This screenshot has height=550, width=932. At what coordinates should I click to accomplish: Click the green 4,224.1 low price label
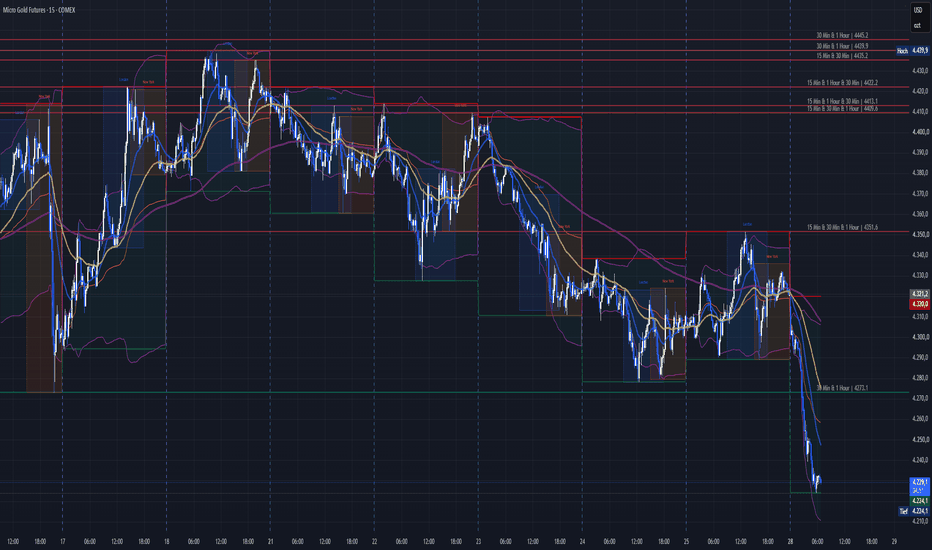click(x=920, y=501)
